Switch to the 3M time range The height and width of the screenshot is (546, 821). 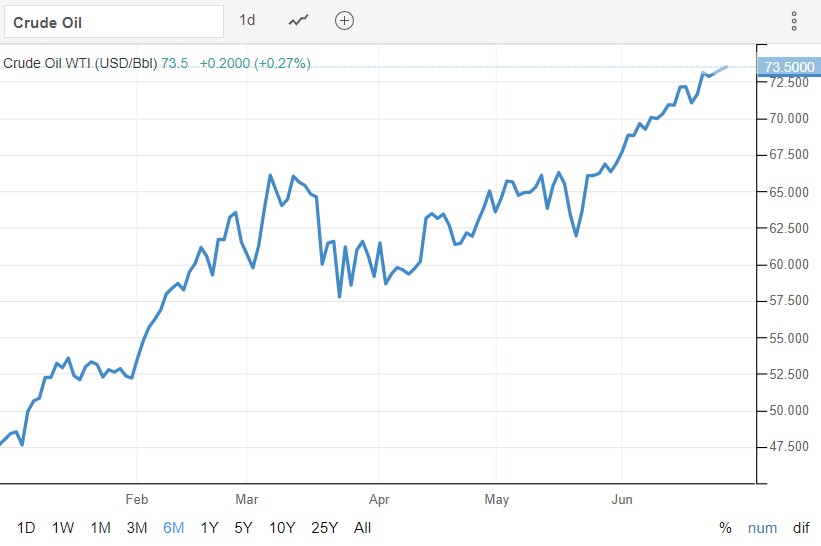(x=137, y=527)
